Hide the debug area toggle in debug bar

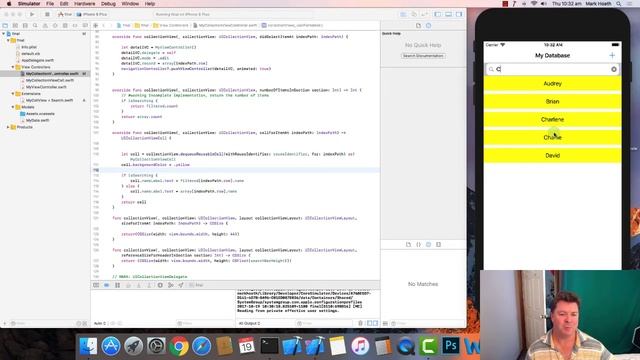click(x=96, y=285)
